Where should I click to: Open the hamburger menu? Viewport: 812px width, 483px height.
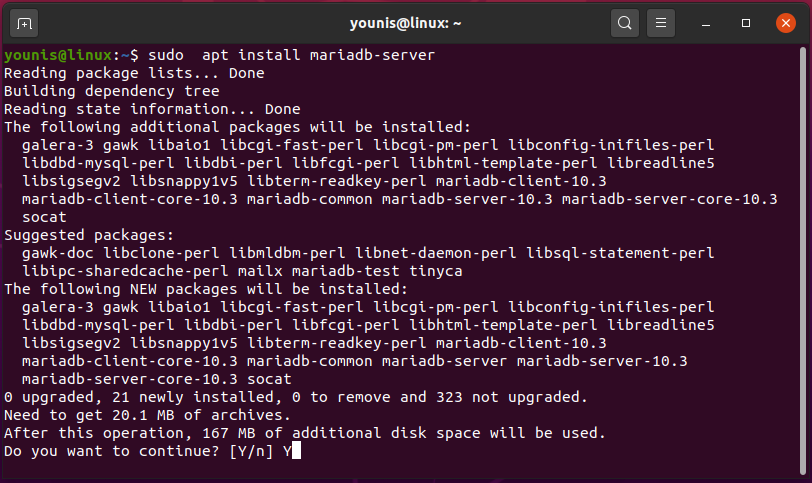(x=658, y=22)
